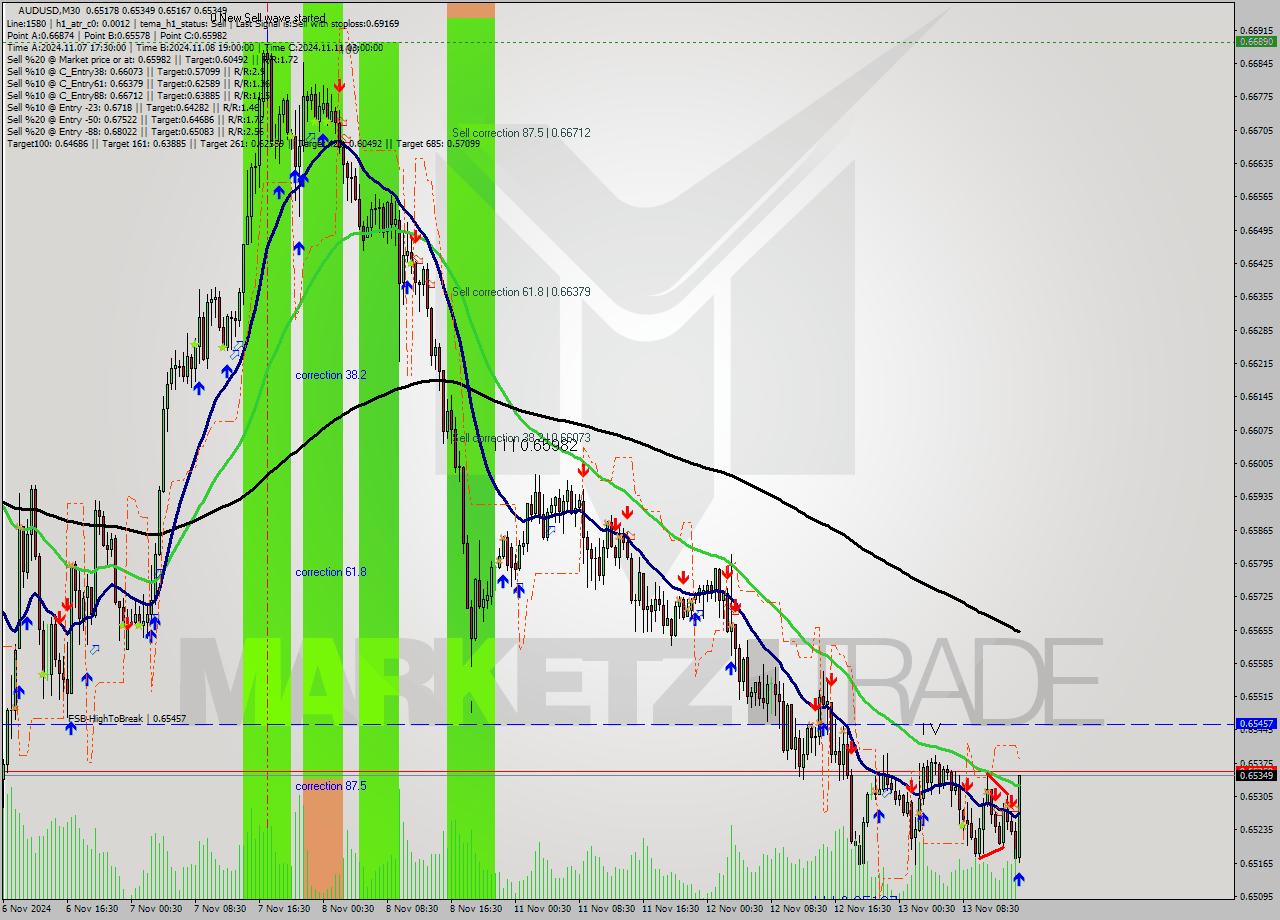Select the 'Sell %20 @ Market price' line
Image resolution: width=1280 pixels, height=920 pixels.
[152, 59]
